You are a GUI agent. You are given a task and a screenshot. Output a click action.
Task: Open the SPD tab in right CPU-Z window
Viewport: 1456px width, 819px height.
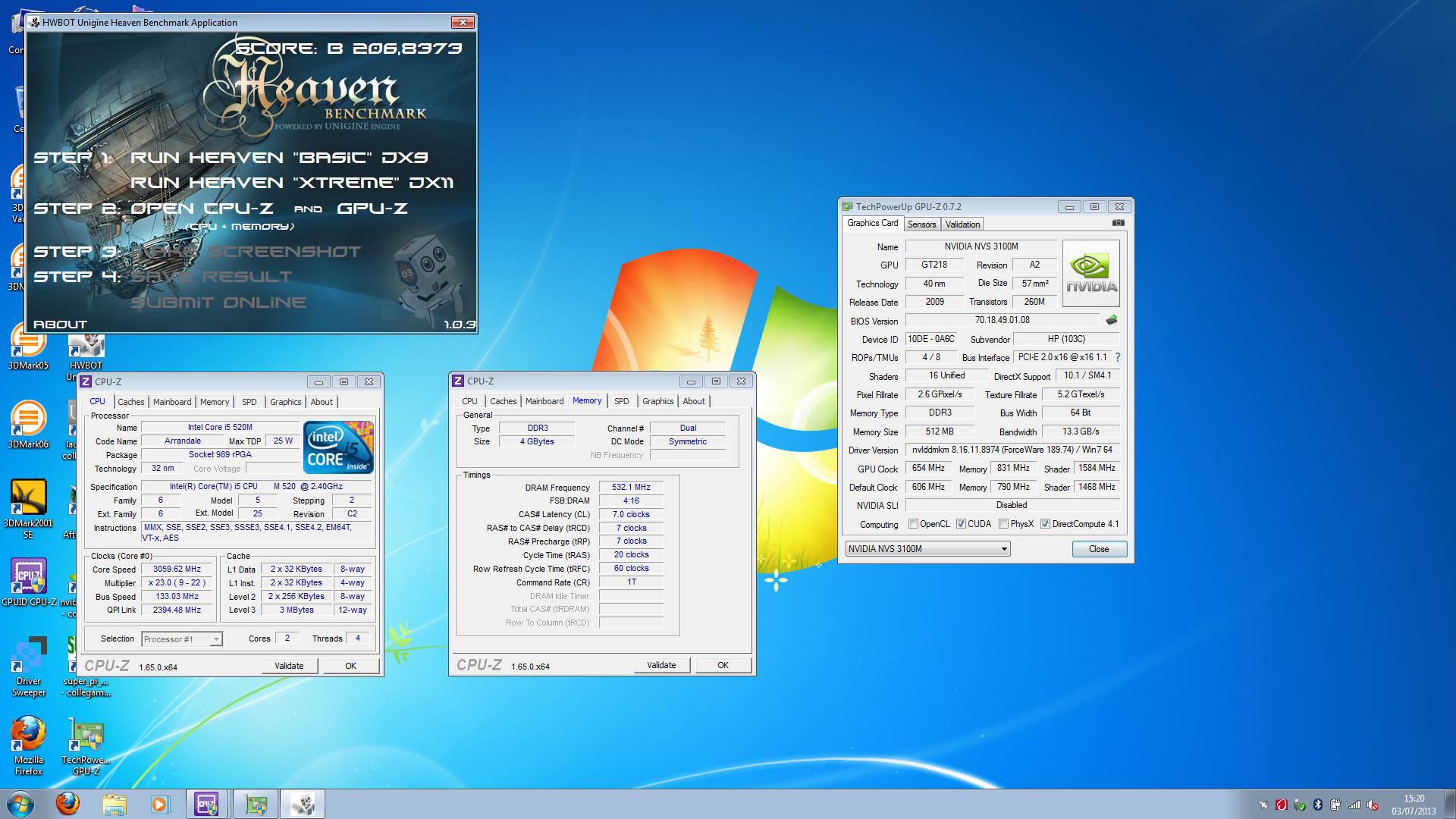[622, 401]
